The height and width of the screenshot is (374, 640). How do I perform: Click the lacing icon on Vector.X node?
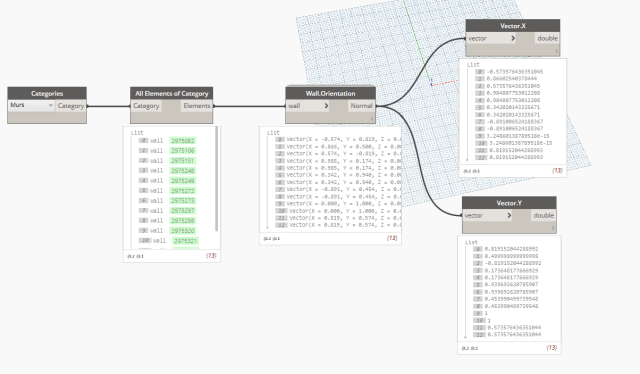556,51
